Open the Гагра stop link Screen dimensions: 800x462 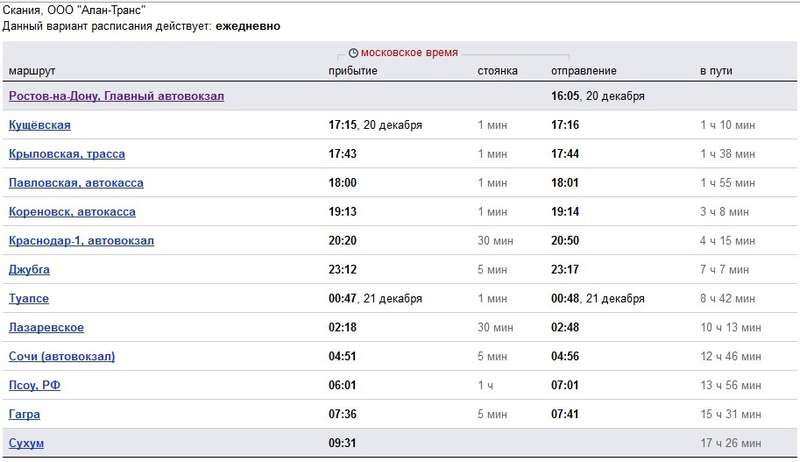pos(24,415)
